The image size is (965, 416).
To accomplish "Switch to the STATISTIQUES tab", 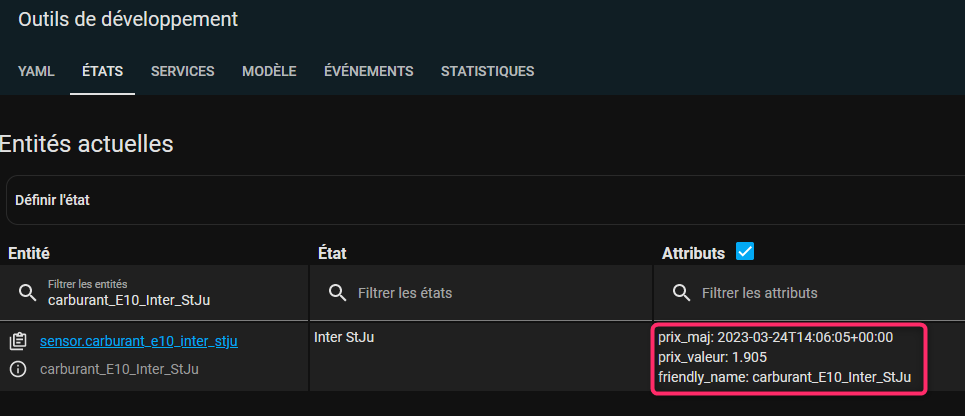I will [487, 71].
